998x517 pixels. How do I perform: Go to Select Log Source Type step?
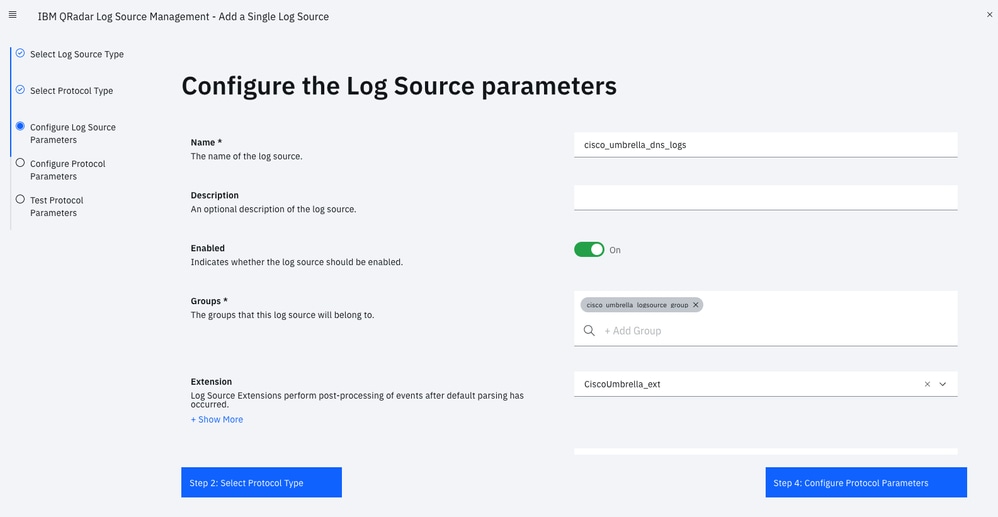(77, 54)
